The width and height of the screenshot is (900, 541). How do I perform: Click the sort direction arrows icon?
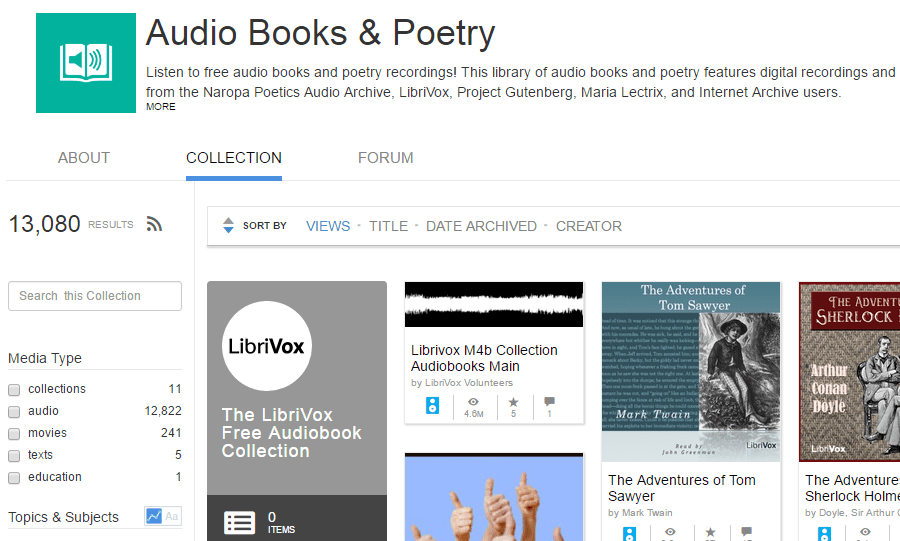point(228,226)
